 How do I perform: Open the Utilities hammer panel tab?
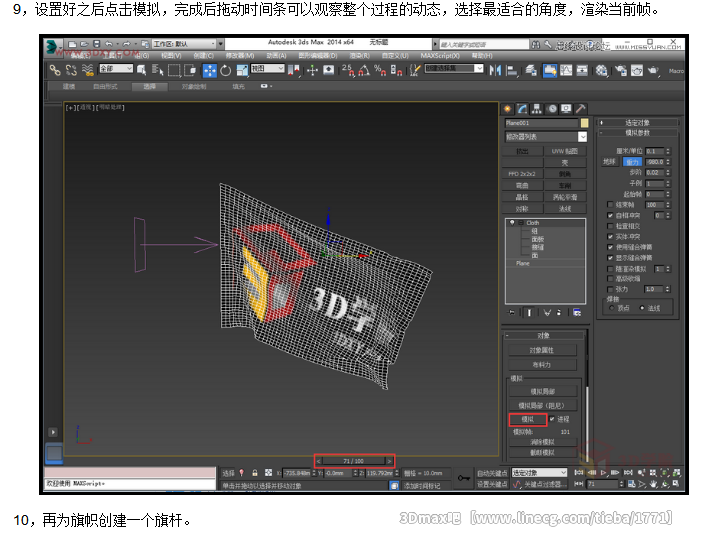(x=580, y=108)
